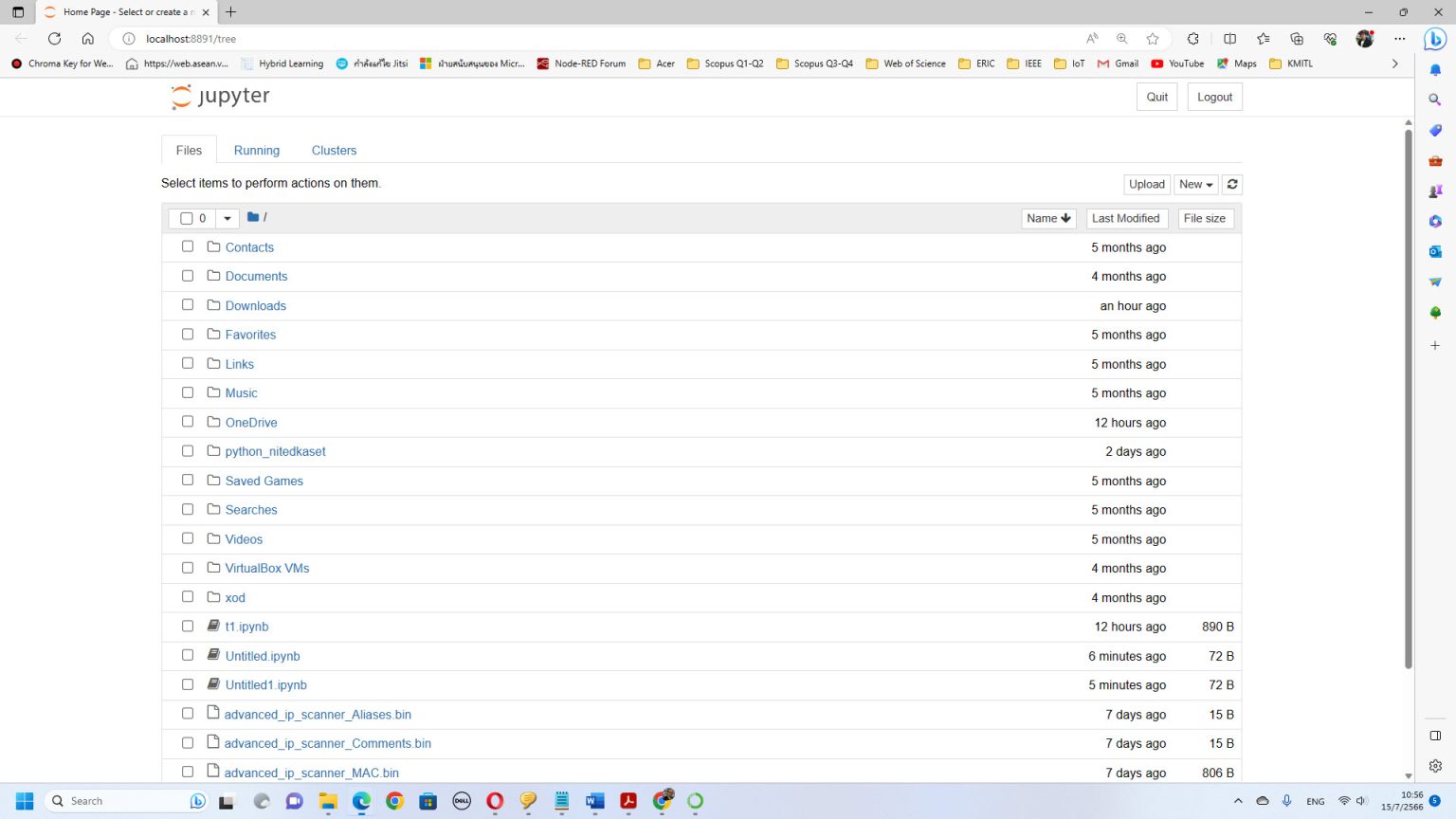The height and width of the screenshot is (819, 1456).
Task: Open the Bing Copilot sidebar icon
Action: 1434,39
